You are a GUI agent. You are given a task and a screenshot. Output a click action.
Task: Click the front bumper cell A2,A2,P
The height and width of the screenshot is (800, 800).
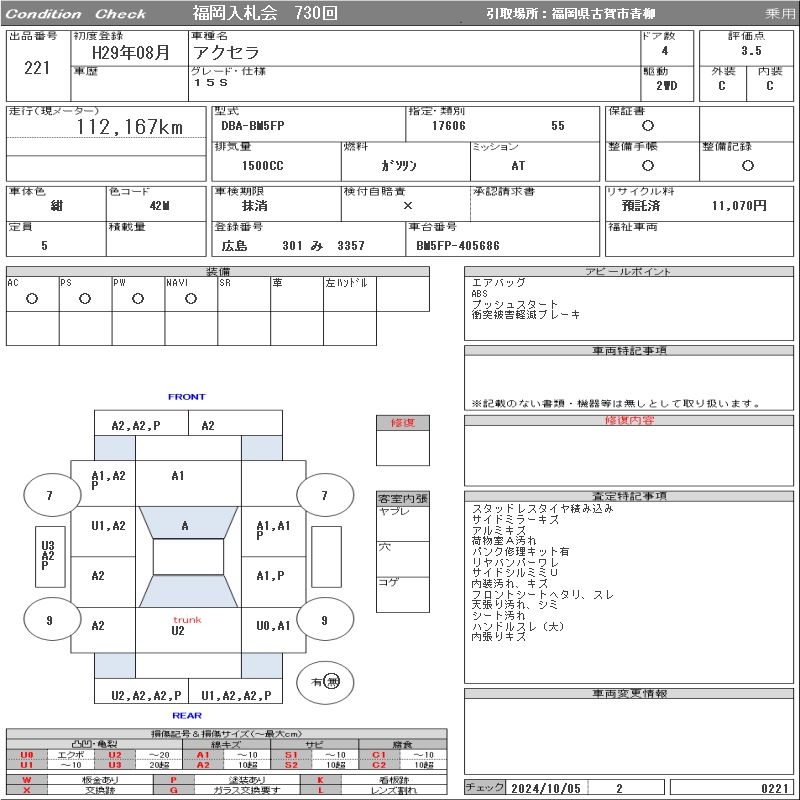tap(135, 425)
